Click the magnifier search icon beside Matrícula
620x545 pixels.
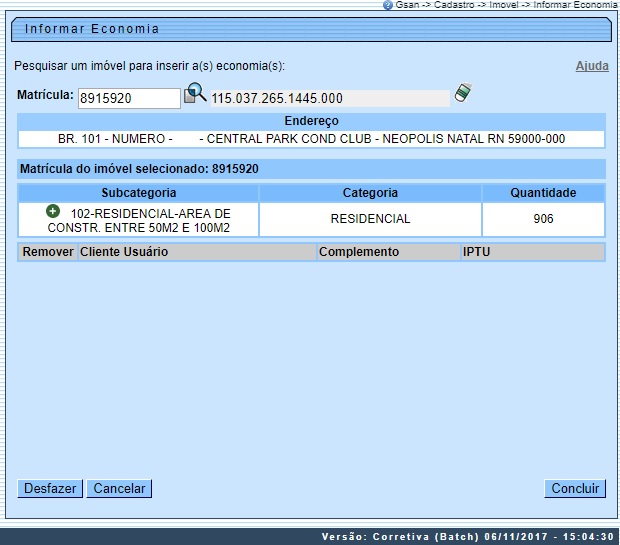pyautogui.click(x=195, y=94)
